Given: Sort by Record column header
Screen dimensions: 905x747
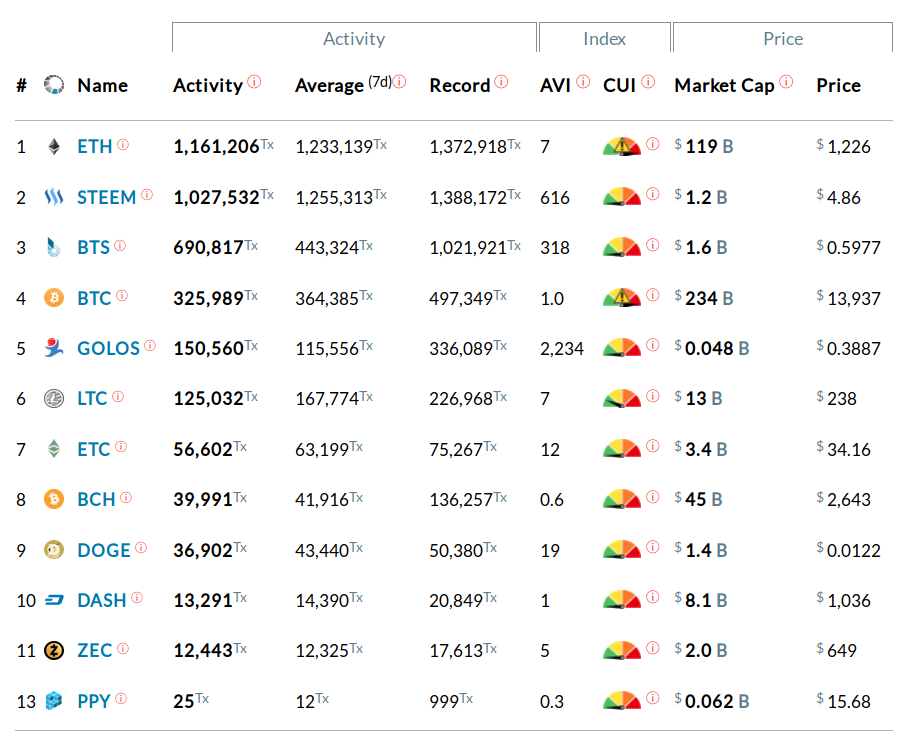Looking at the screenshot, I should [460, 86].
